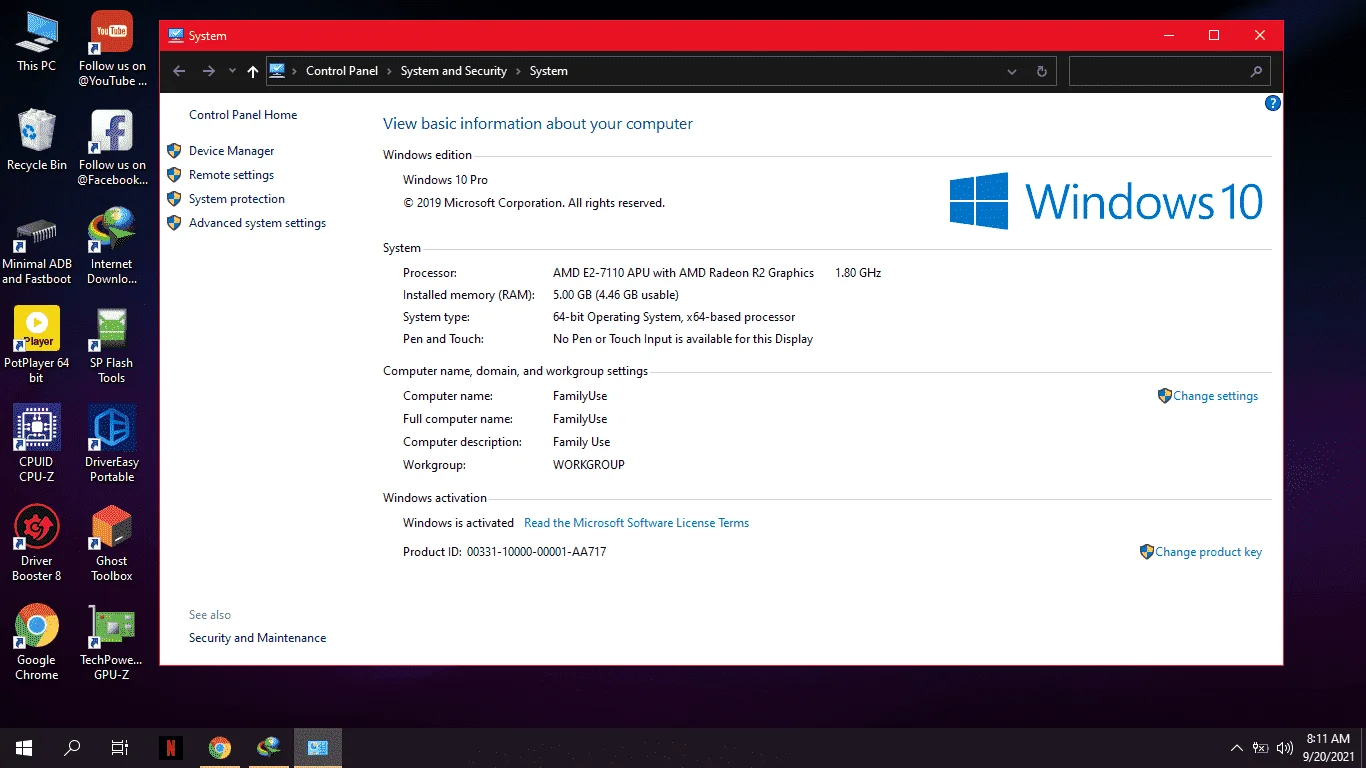This screenshot has width=1366, height=768.
Task: Expand chevron after System and Security breadcrumb
Action: [x=518, y=71]
